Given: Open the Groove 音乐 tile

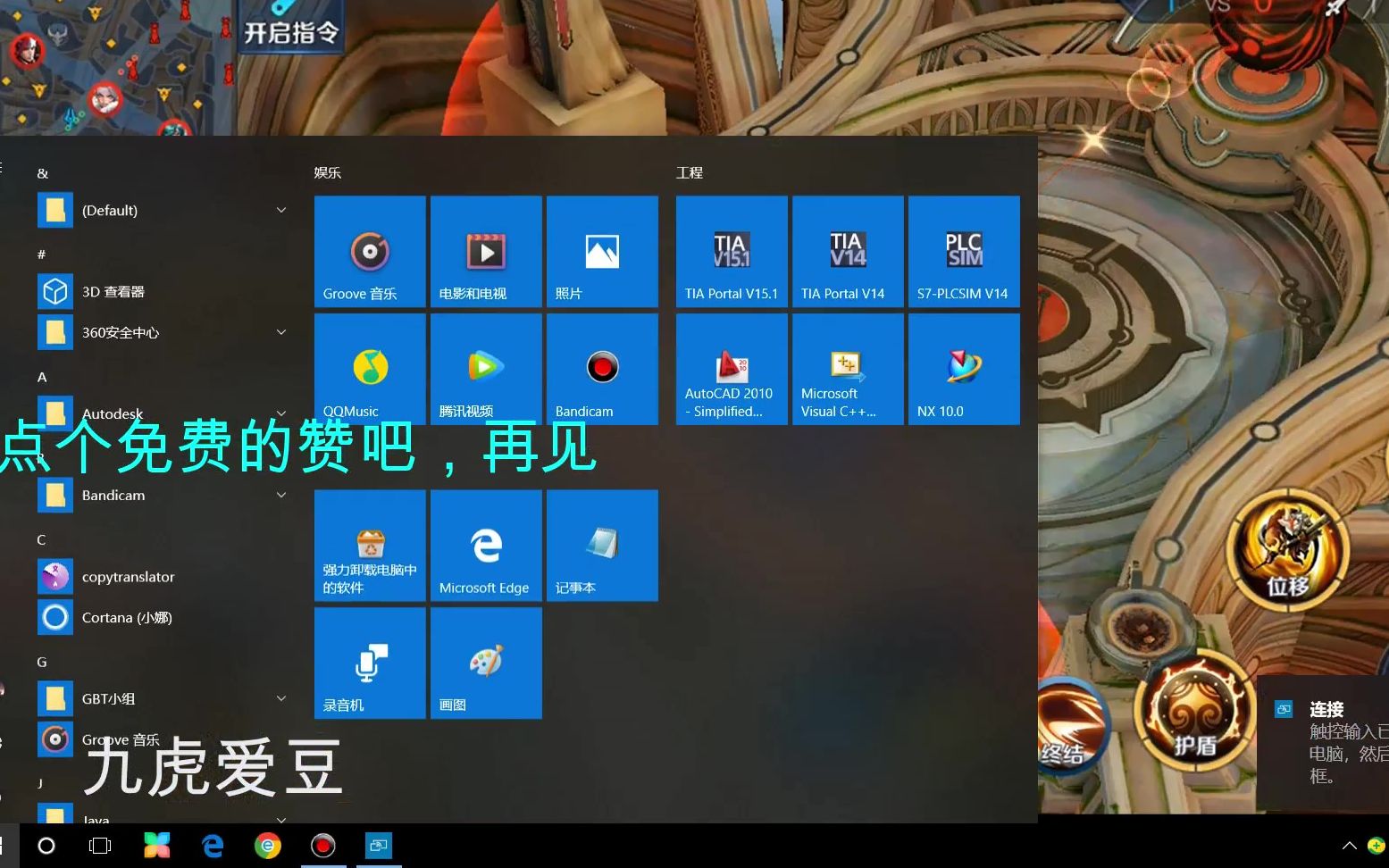Looking at the screenshot, I should [370, 252].
